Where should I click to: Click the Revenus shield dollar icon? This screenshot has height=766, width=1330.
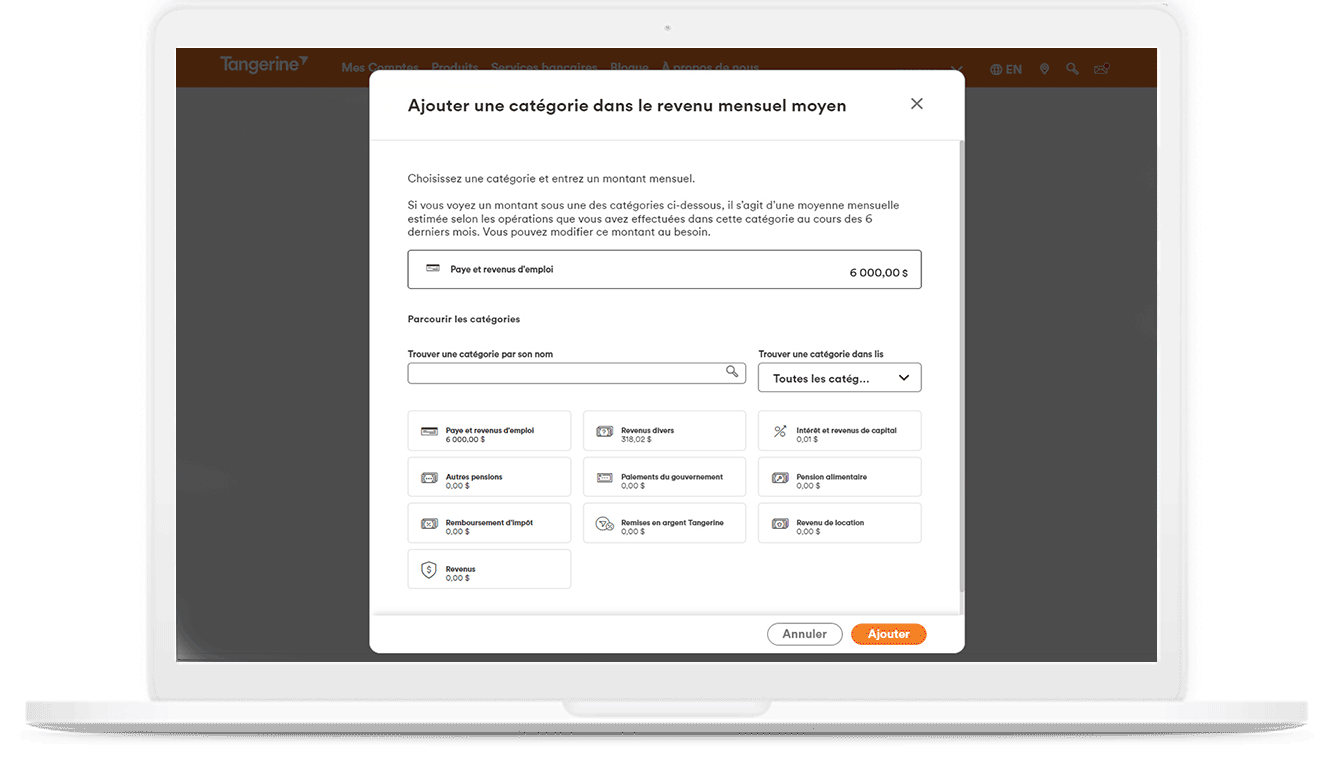(x=428, y=570)
